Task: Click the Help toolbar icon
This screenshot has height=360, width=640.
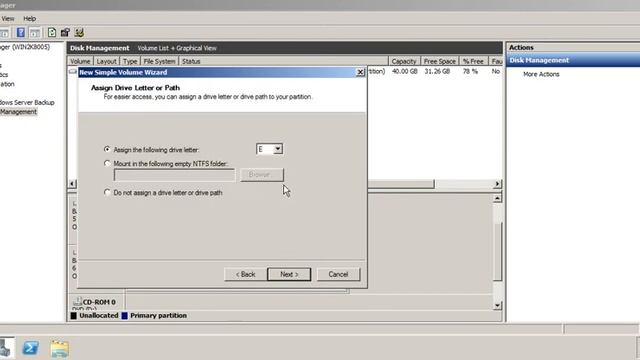Action: 21,33
